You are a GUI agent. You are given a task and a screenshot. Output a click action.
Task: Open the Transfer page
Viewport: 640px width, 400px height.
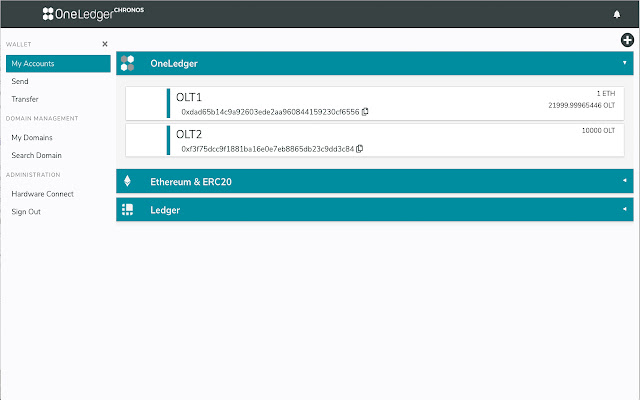pos(25,99)
